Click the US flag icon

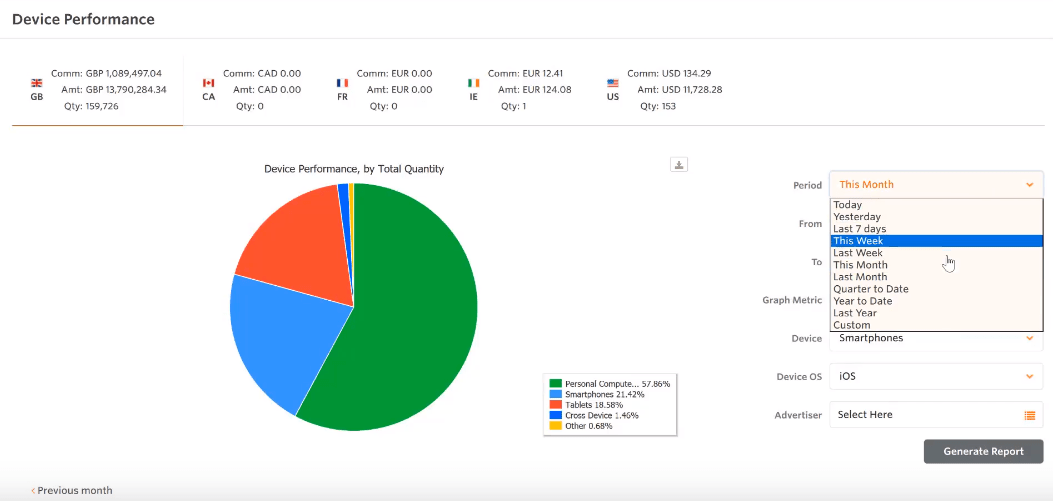point(612,83)
